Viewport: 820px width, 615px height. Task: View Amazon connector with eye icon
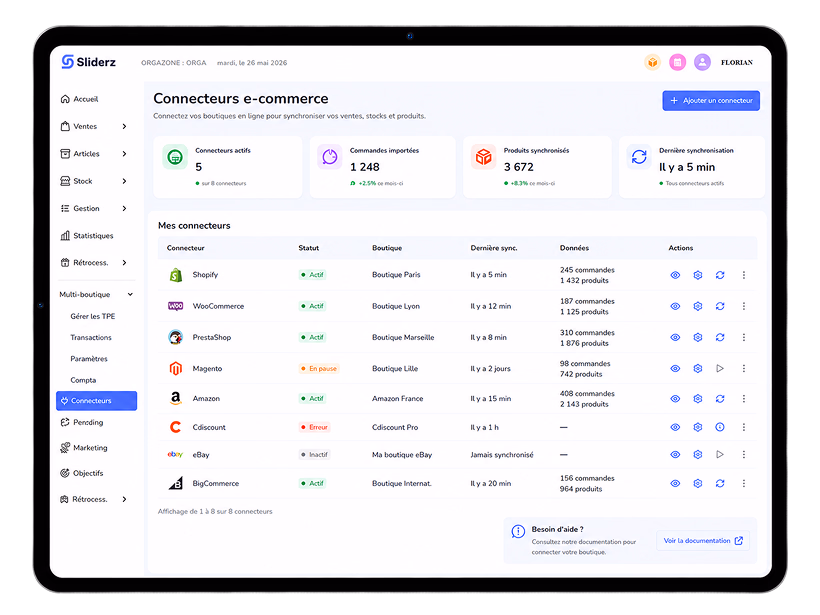[x=675, y=398]
